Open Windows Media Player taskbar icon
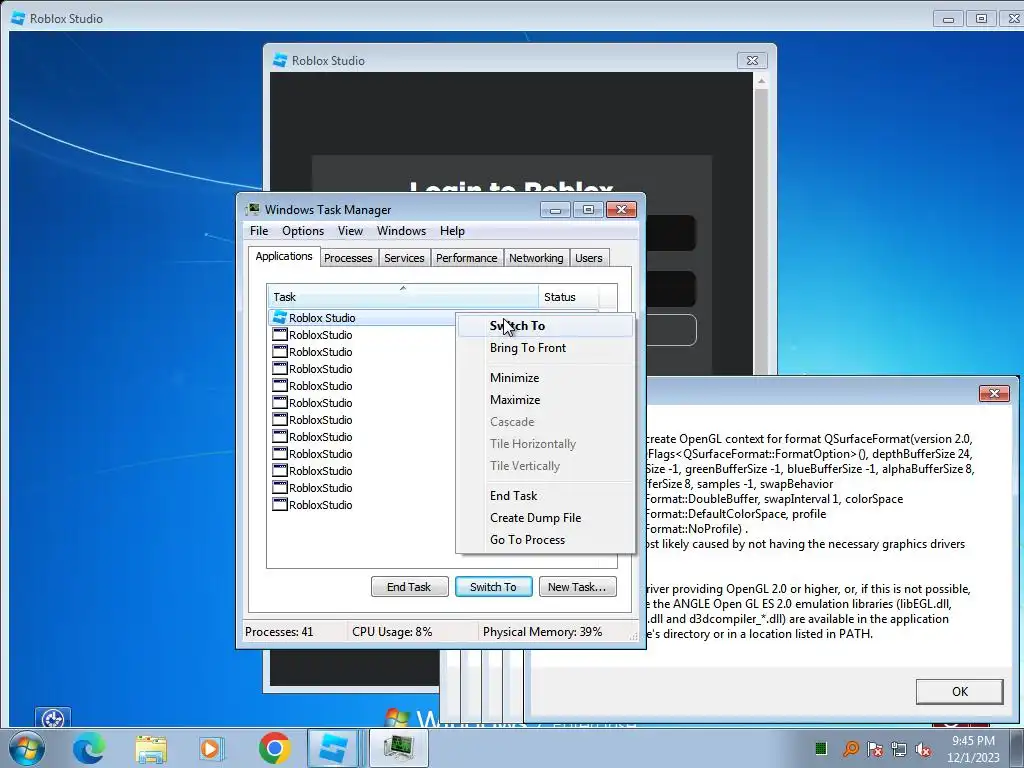The image size is (1024, 768). pos(212,748)
